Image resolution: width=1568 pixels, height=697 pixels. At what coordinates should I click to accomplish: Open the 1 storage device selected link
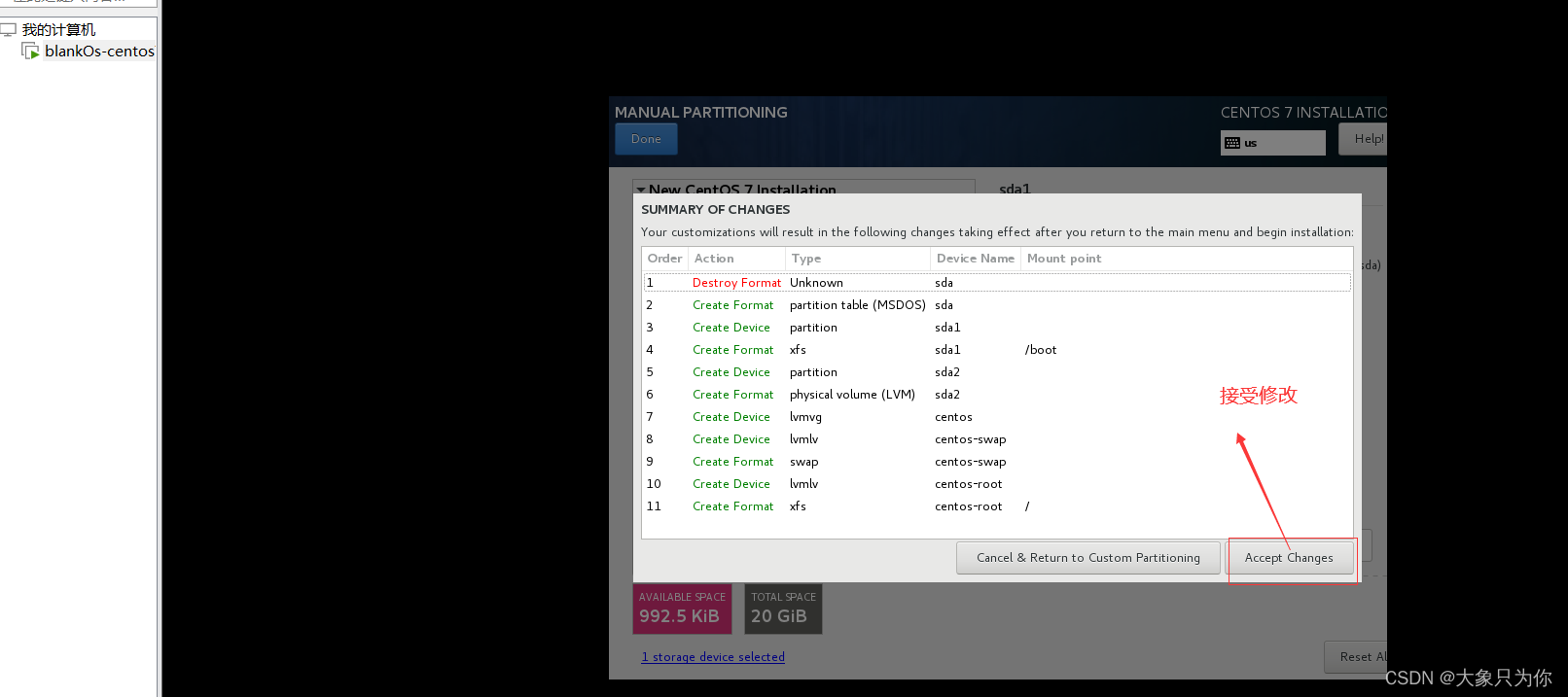tap(713, 657)
